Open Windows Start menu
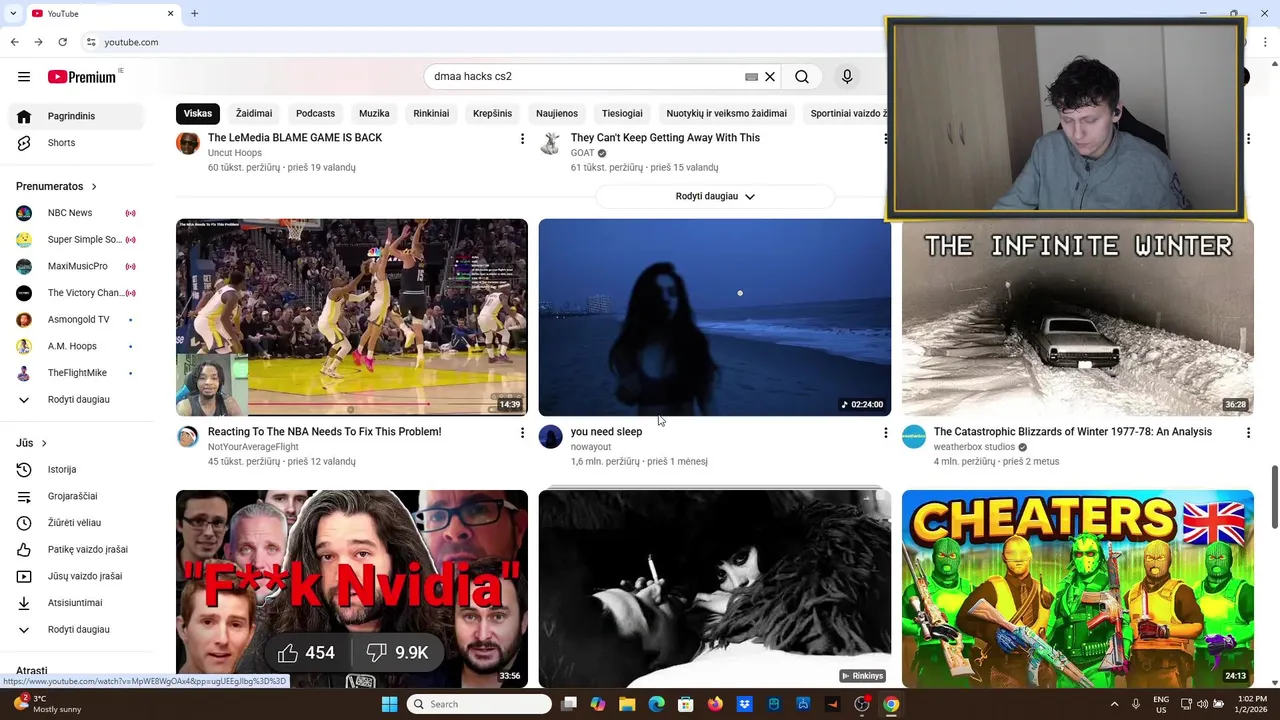 389,704
